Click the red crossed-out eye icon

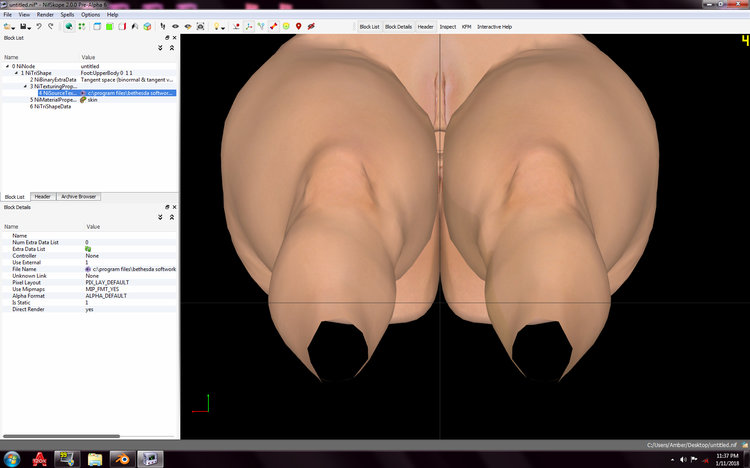(x=311, y=27)
